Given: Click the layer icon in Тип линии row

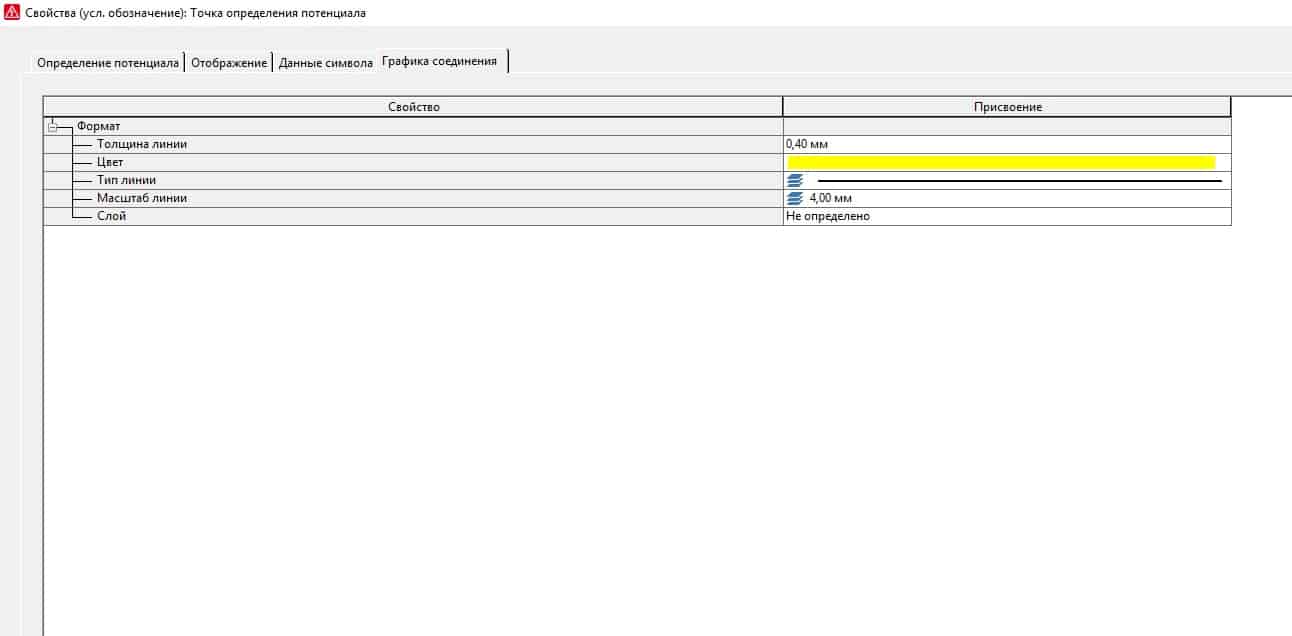Looking at the screenshot, I should tap(795, 180).
